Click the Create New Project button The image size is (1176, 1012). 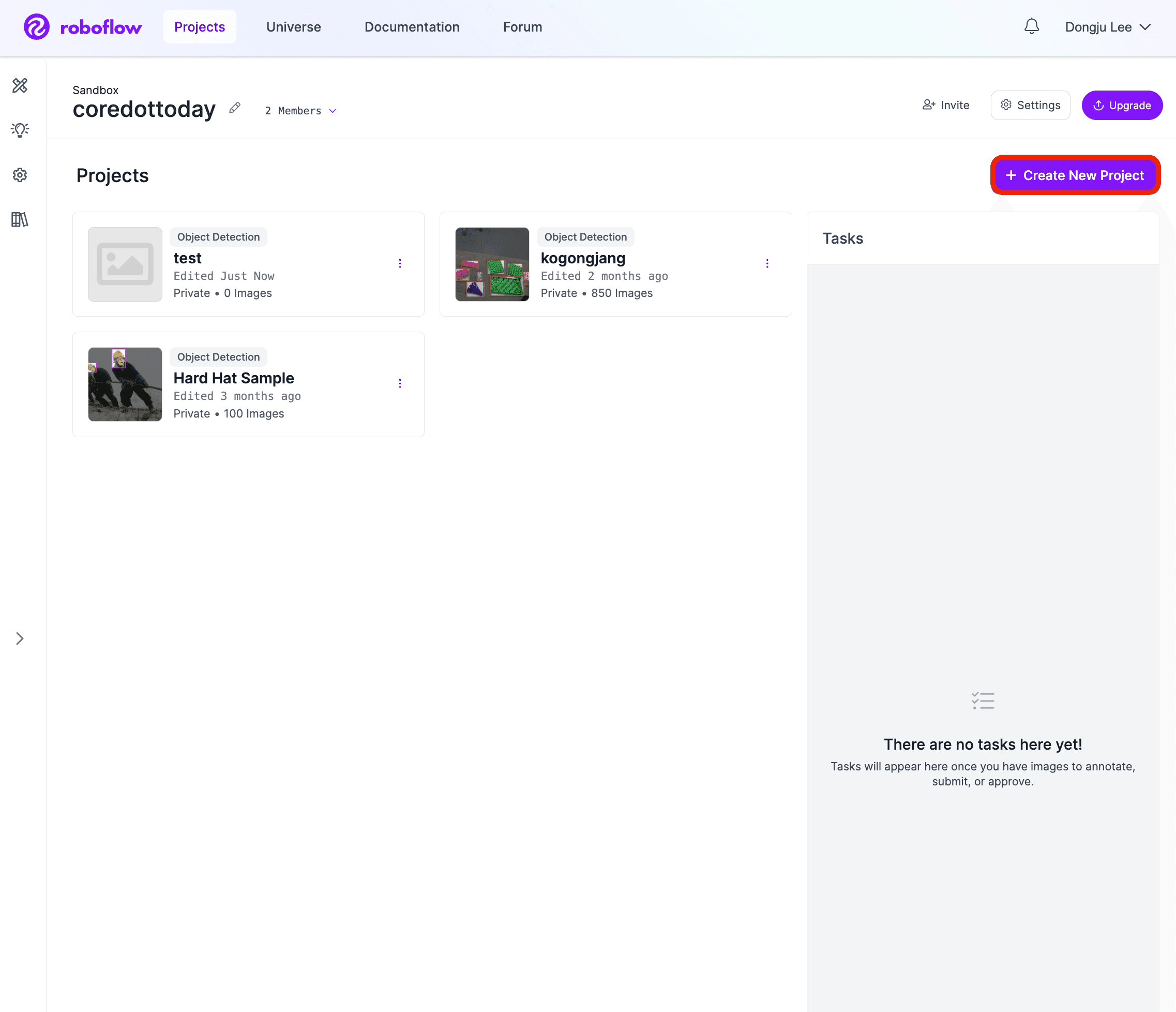point(1075,175)
